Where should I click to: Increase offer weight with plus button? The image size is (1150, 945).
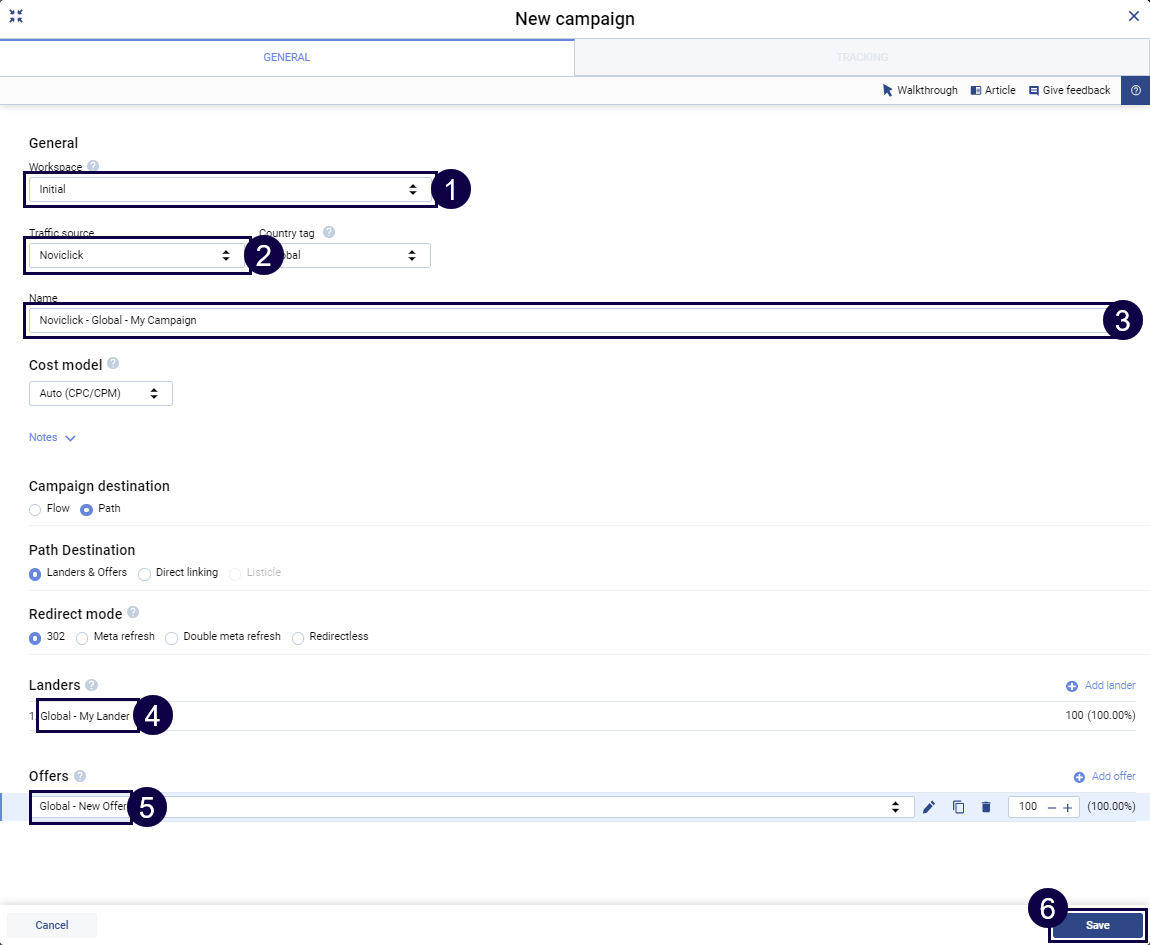click(x=1067, y=807)
